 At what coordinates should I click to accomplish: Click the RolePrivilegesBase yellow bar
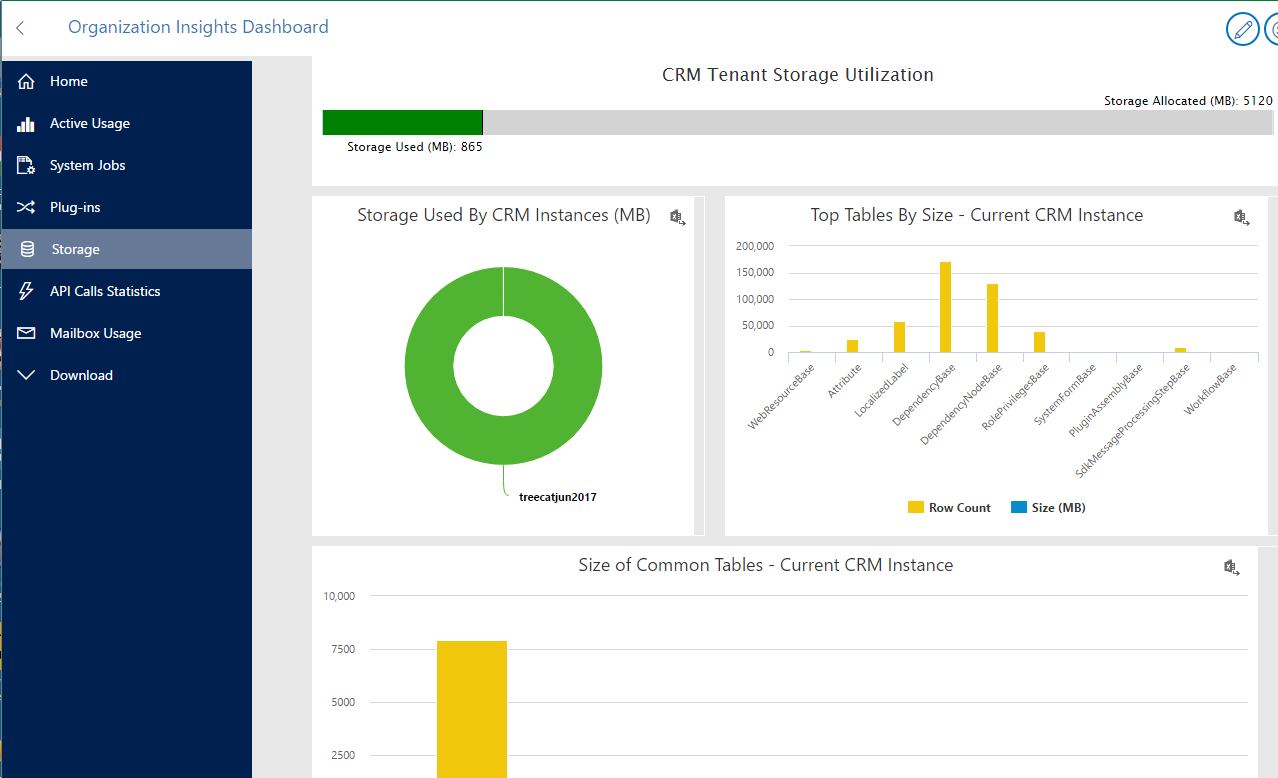[1039, 342]
